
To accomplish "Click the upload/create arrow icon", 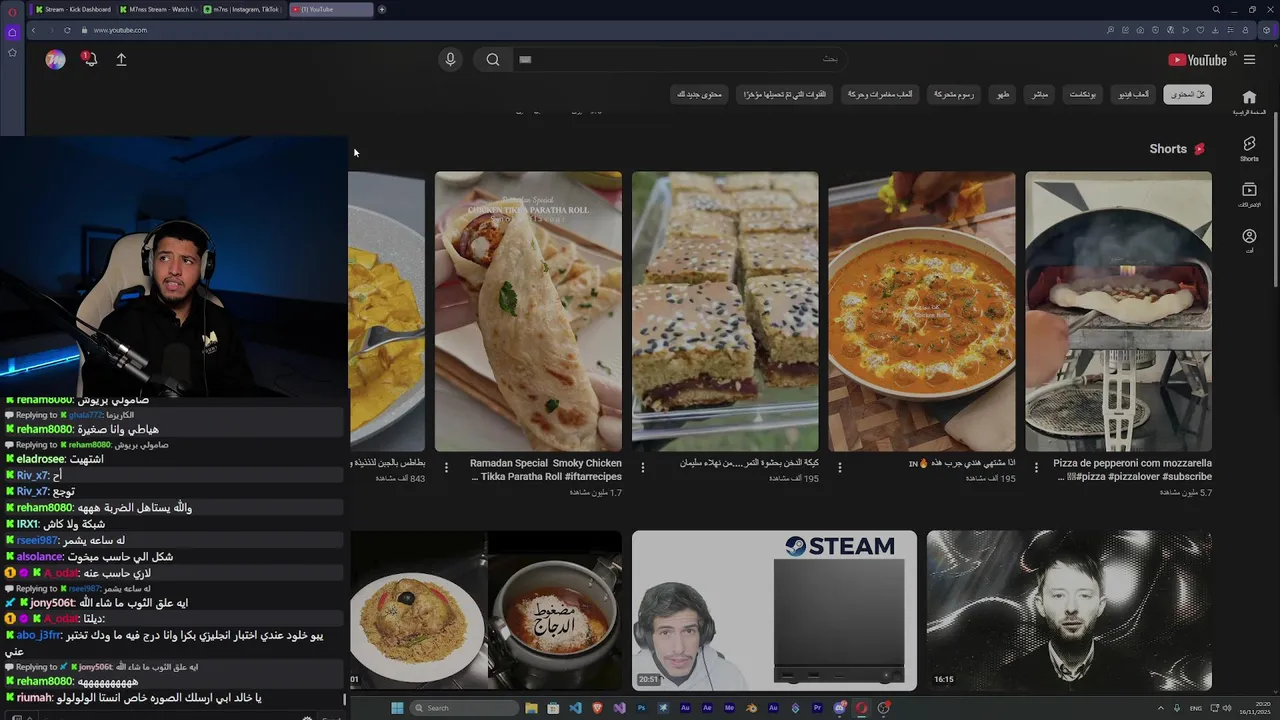I will coord(121,59).
